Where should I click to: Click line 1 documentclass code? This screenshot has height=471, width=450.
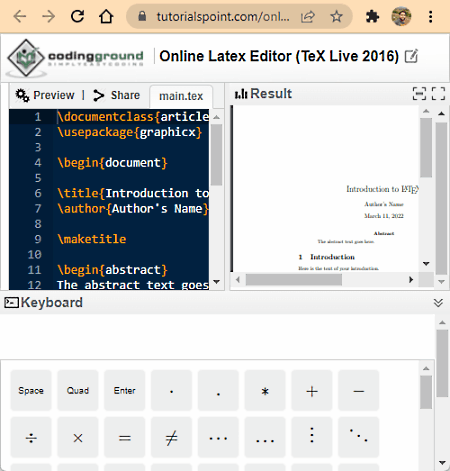click(x=133, y=117)
